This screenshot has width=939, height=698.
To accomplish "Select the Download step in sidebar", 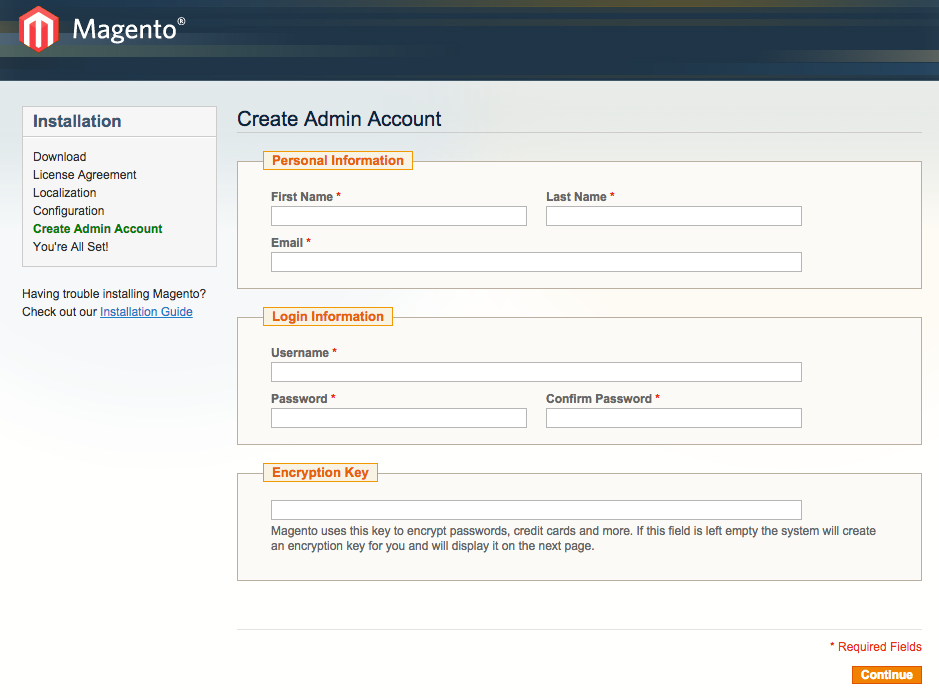I will click(x=59, y=157).
